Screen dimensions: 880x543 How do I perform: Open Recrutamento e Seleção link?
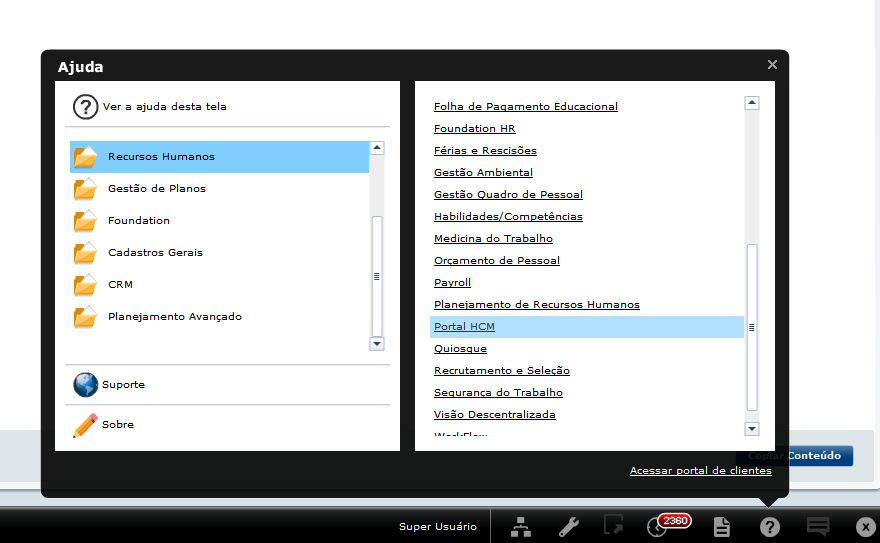(x=502, y=371)
